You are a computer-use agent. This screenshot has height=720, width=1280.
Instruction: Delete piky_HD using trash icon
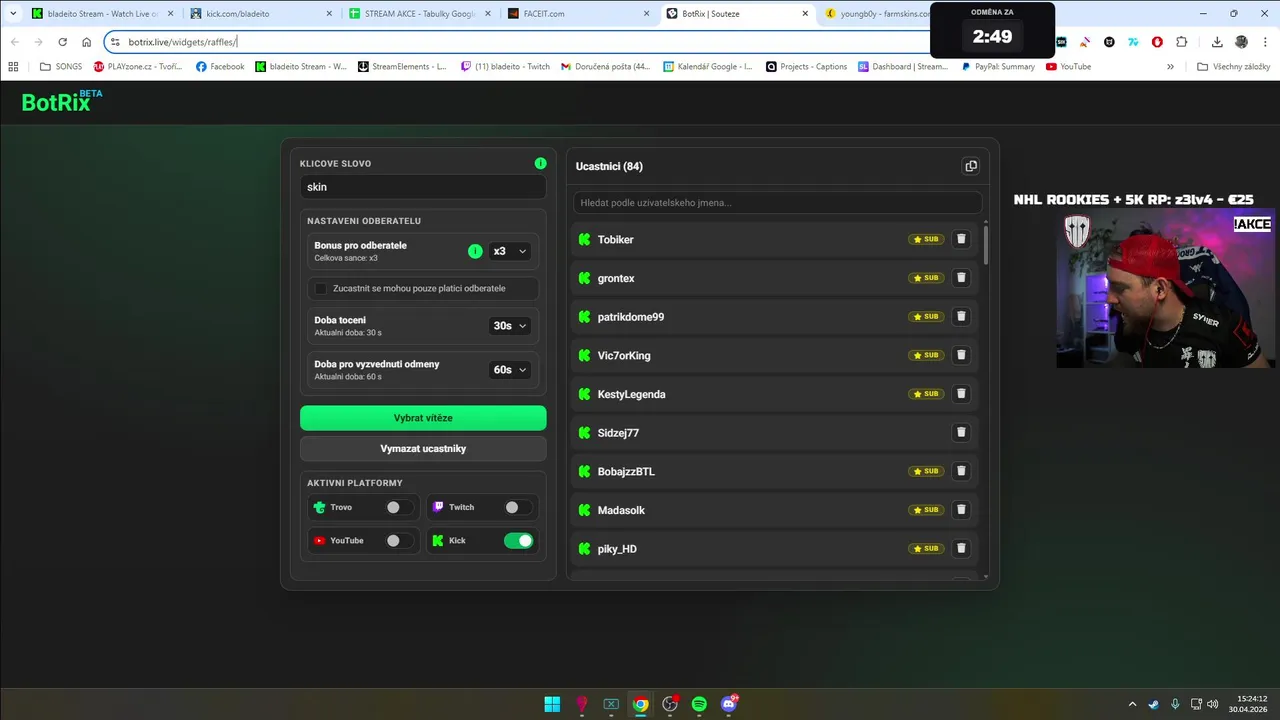point(961,548)
